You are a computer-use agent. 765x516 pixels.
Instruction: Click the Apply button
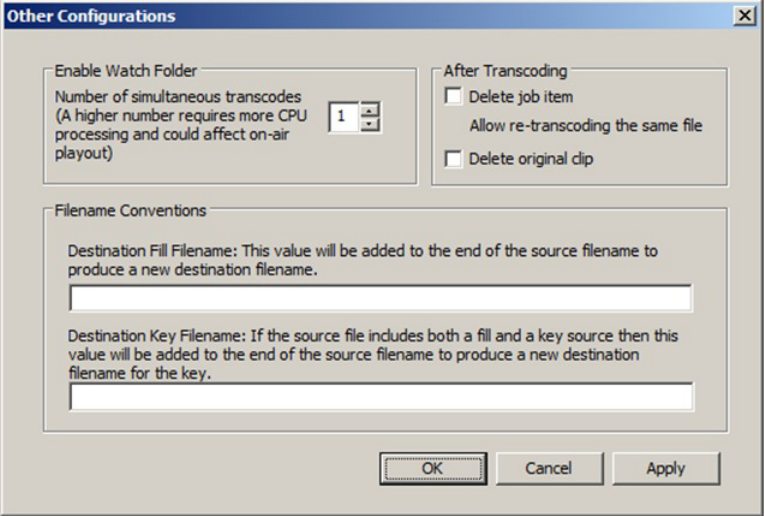coord(665,468)
